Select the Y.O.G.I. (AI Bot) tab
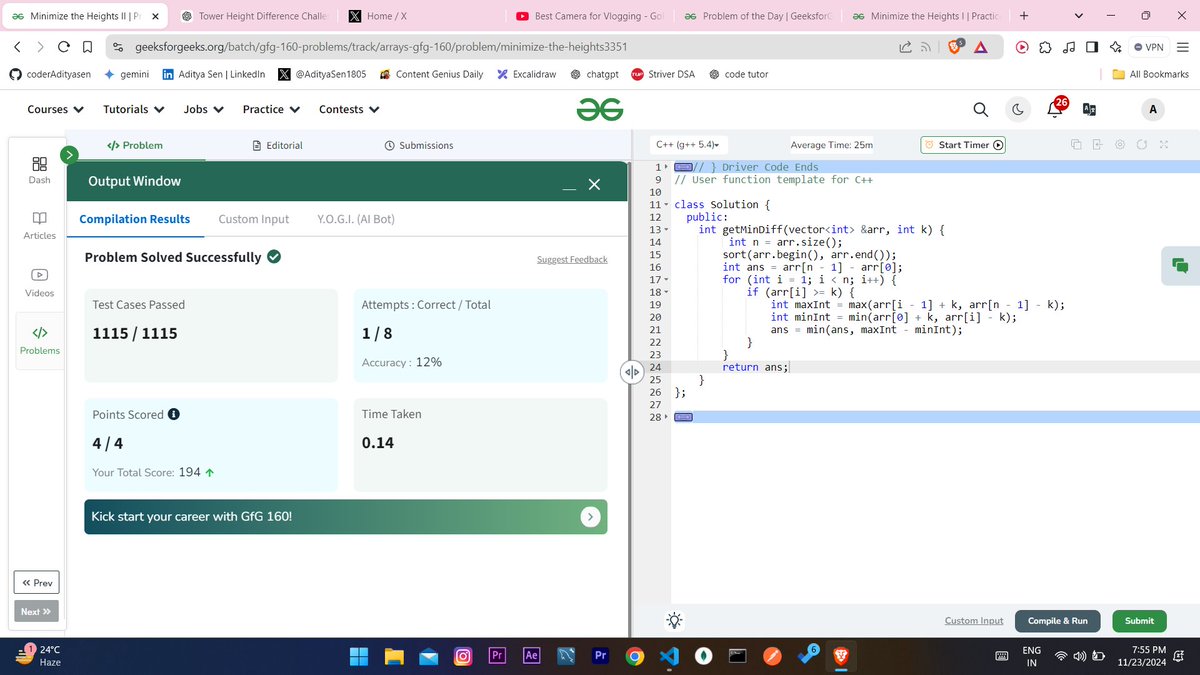Image resolution: width=1200 pixels, height=675 pixels. (x=356, y=219)
